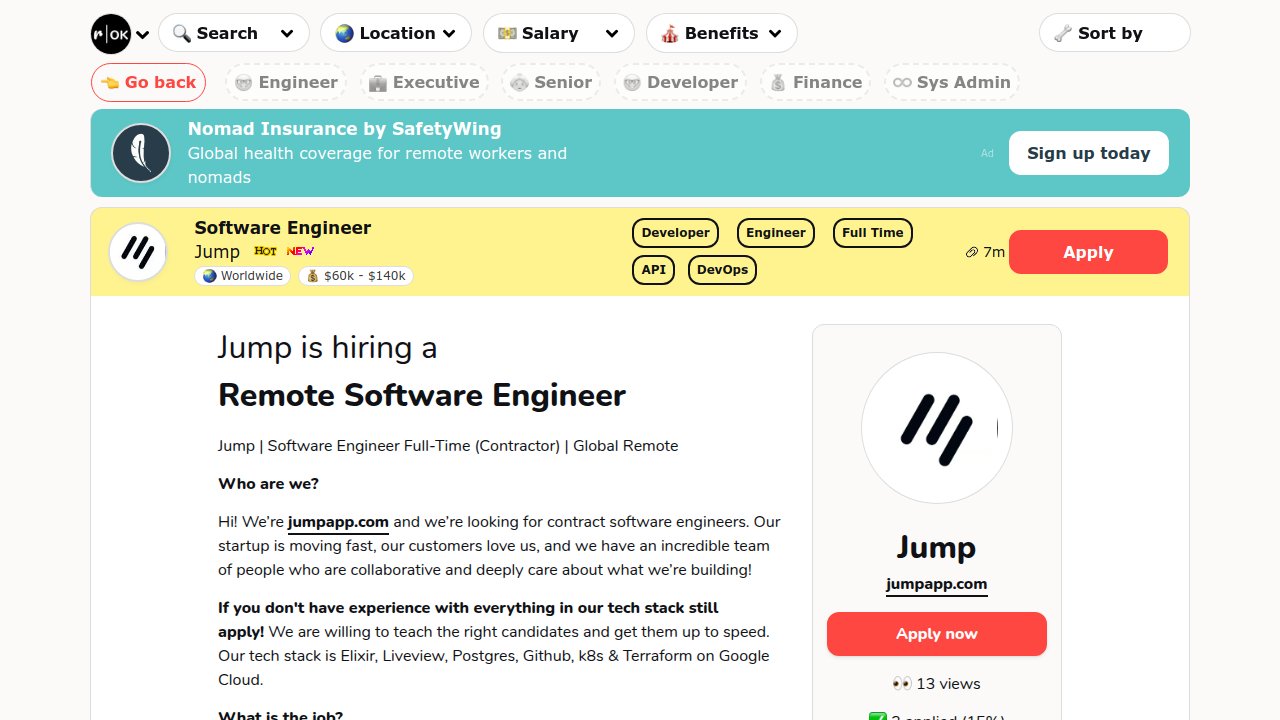Click the DevOps job tag
The image size is (1280, 720).
point(723,270)
